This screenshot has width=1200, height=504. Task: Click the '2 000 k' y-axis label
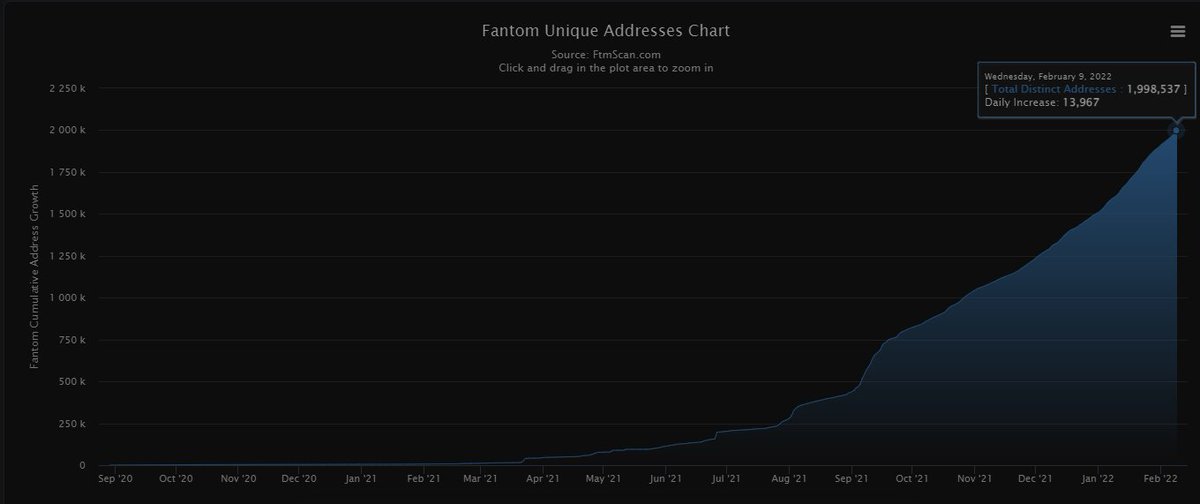tap(66, 131)
